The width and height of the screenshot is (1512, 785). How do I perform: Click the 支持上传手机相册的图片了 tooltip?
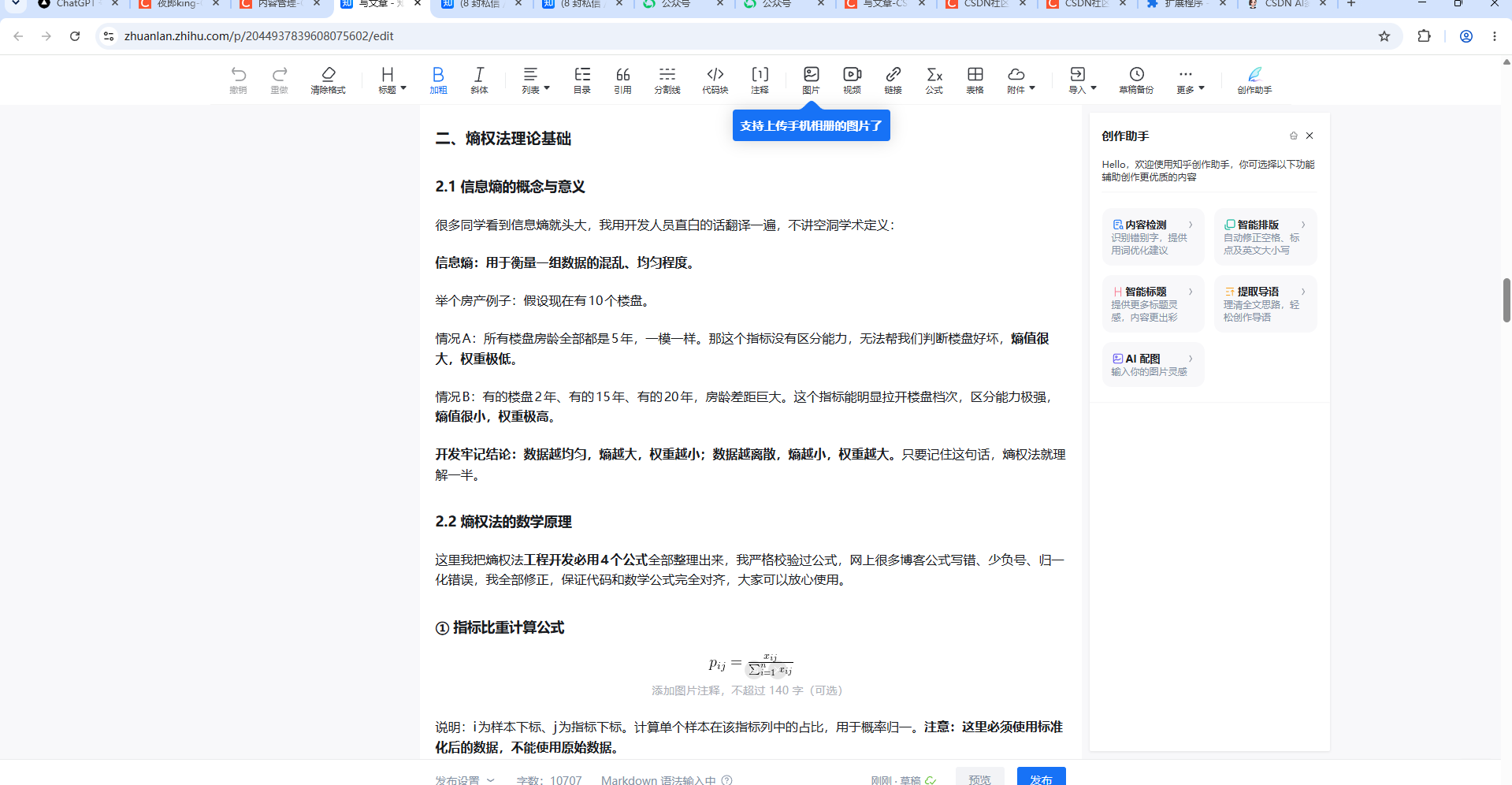point(811,126)
